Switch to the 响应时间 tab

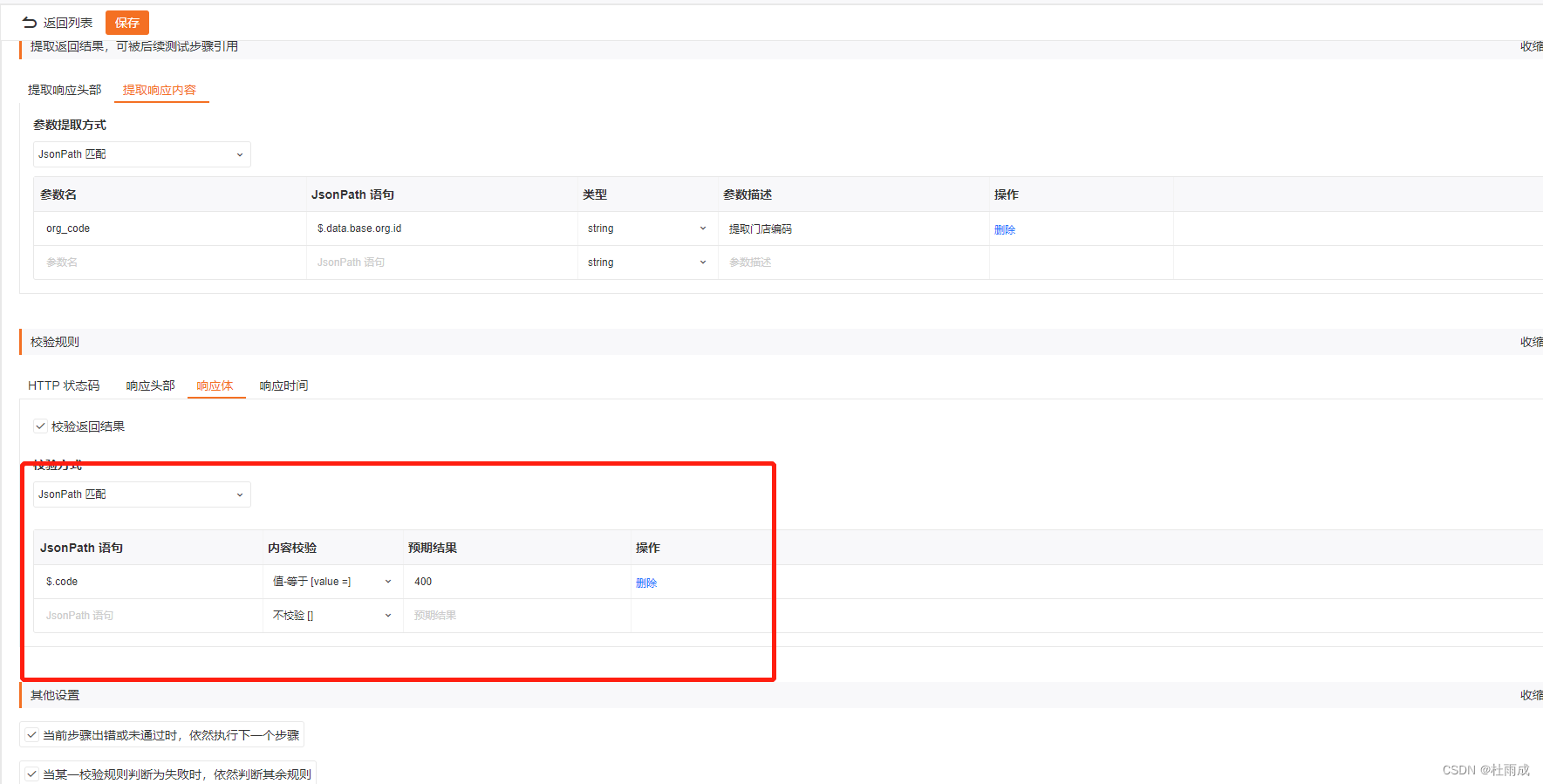[x=283, y=385]
